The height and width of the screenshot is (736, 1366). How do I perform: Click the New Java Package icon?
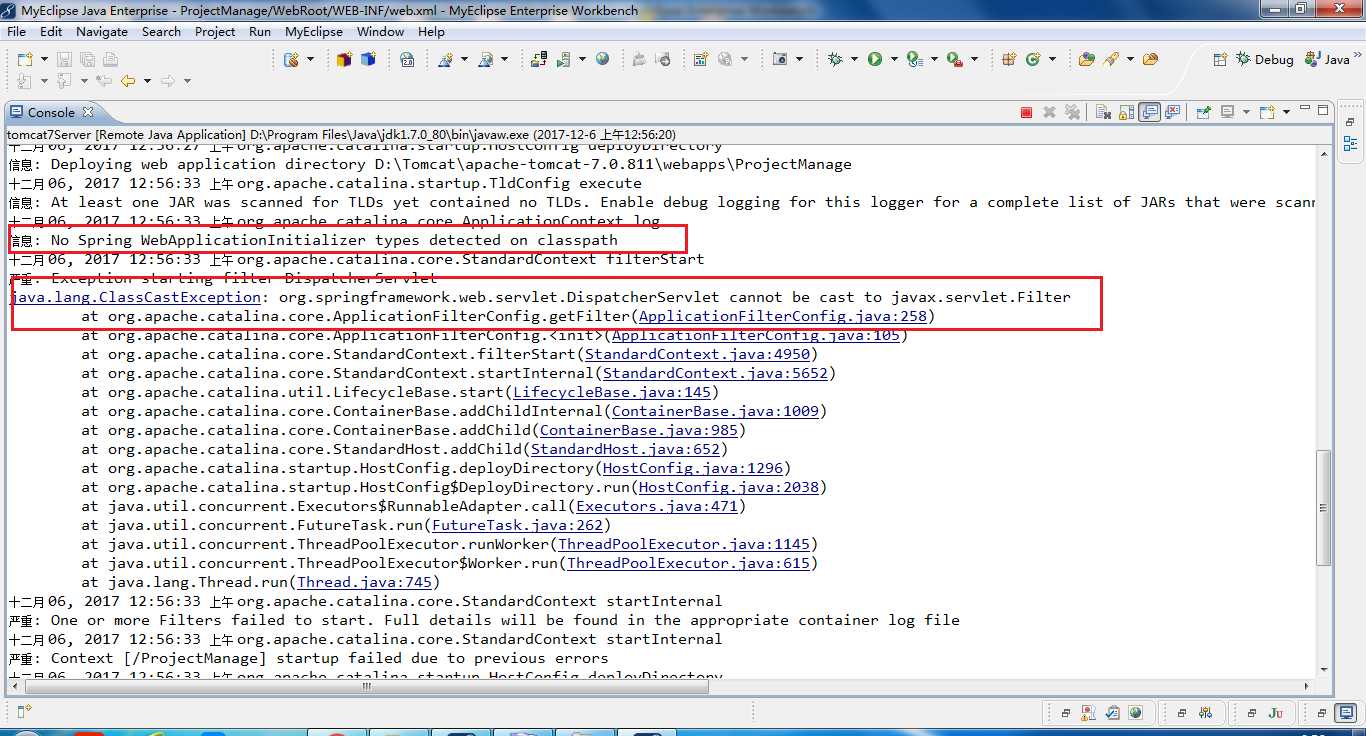pos(1009,59)
